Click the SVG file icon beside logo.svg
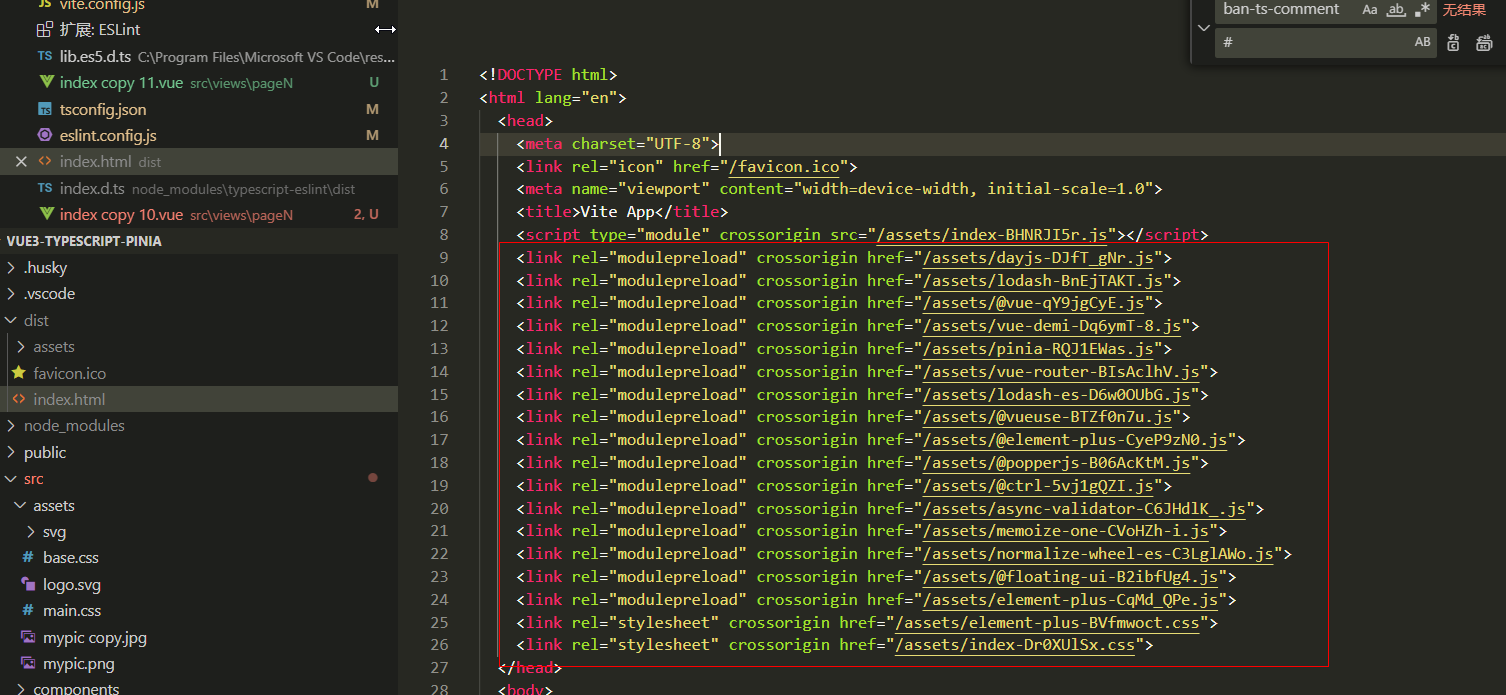 pos(28,584)
